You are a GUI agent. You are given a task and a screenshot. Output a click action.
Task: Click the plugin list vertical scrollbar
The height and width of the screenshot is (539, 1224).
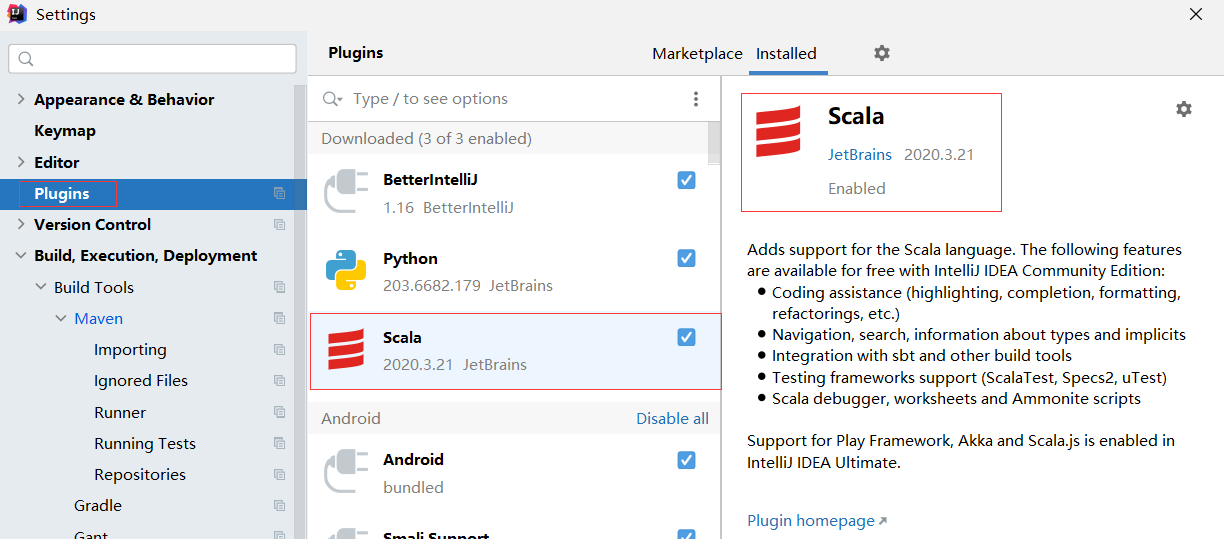click(x=714, y=143)
